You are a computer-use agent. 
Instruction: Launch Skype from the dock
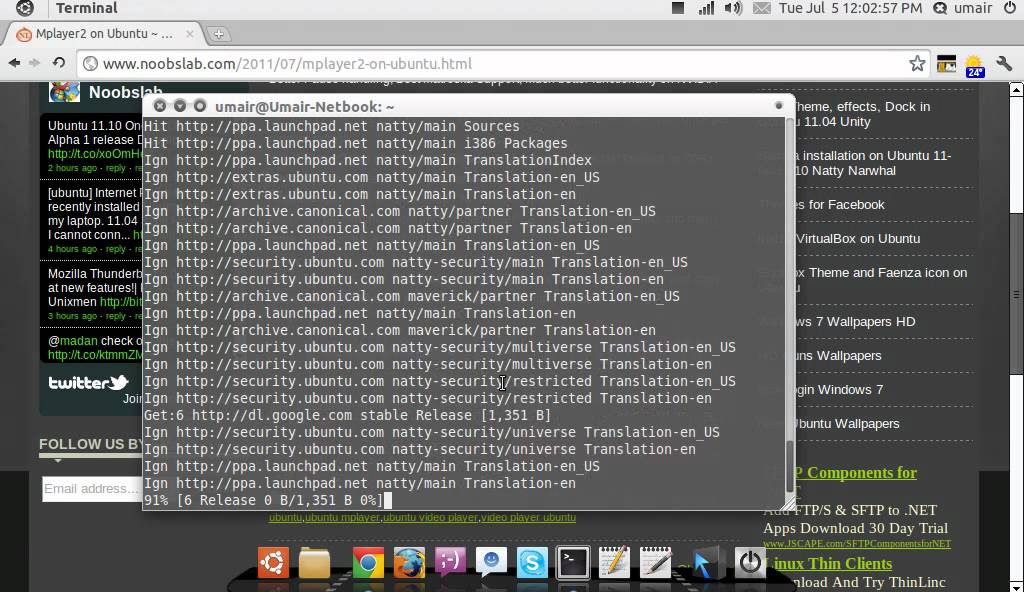click(x=532, y=563)
